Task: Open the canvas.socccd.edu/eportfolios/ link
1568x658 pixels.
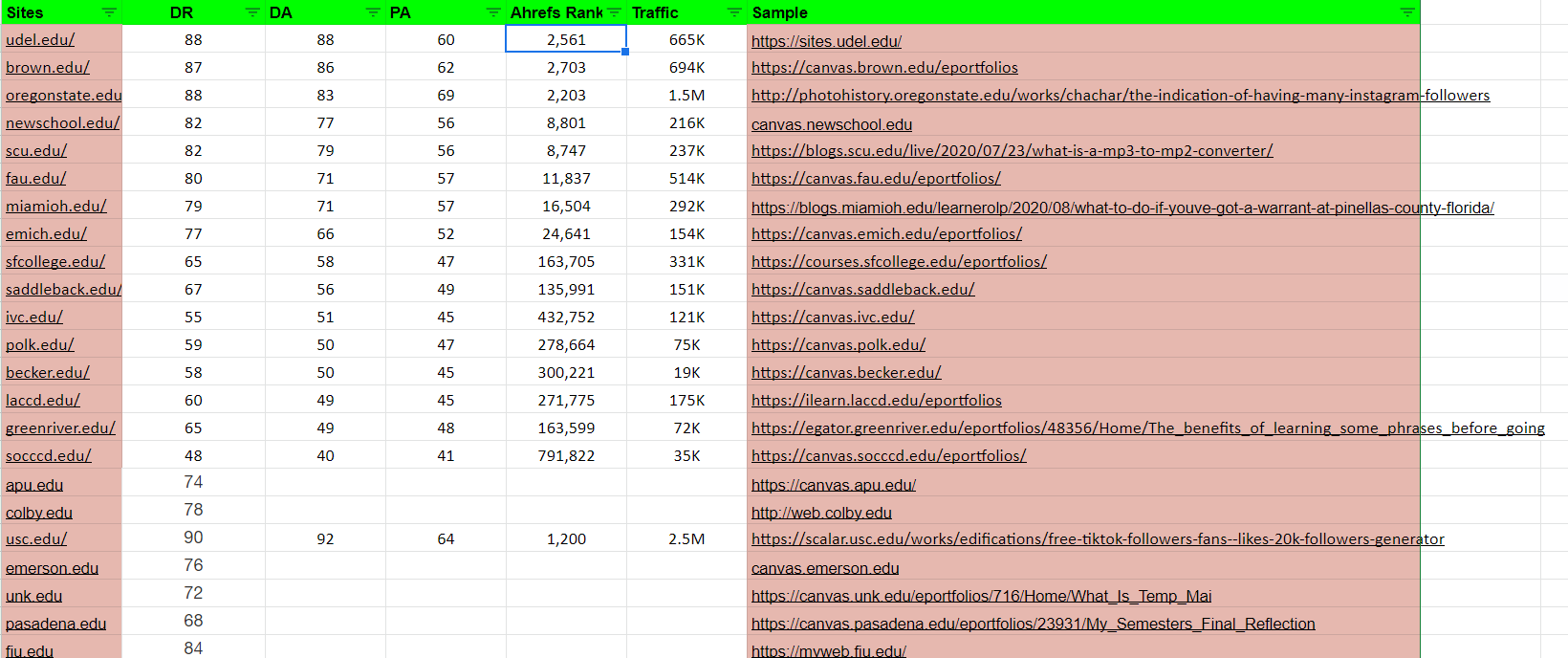Action: coord(889,456)
